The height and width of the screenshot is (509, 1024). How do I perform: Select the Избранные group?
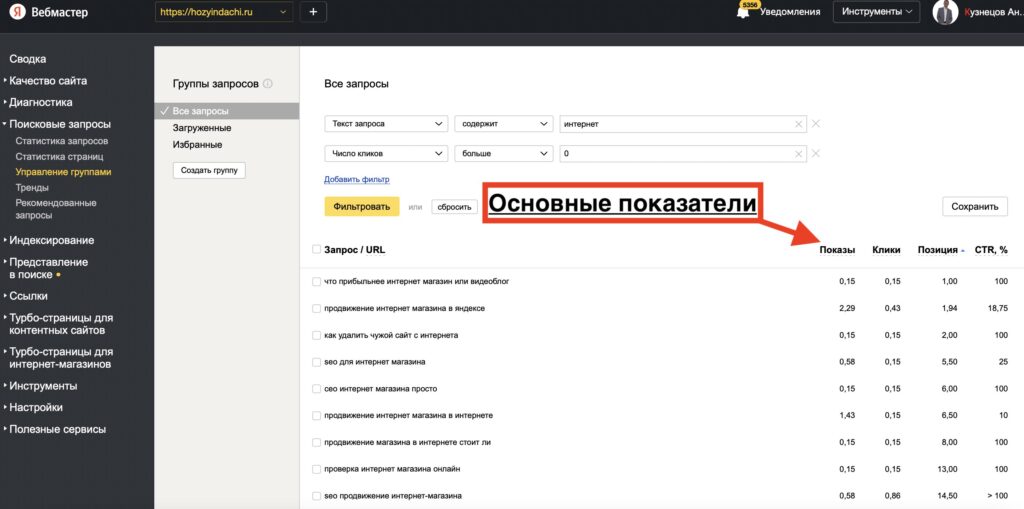click(x=197, y=144)
